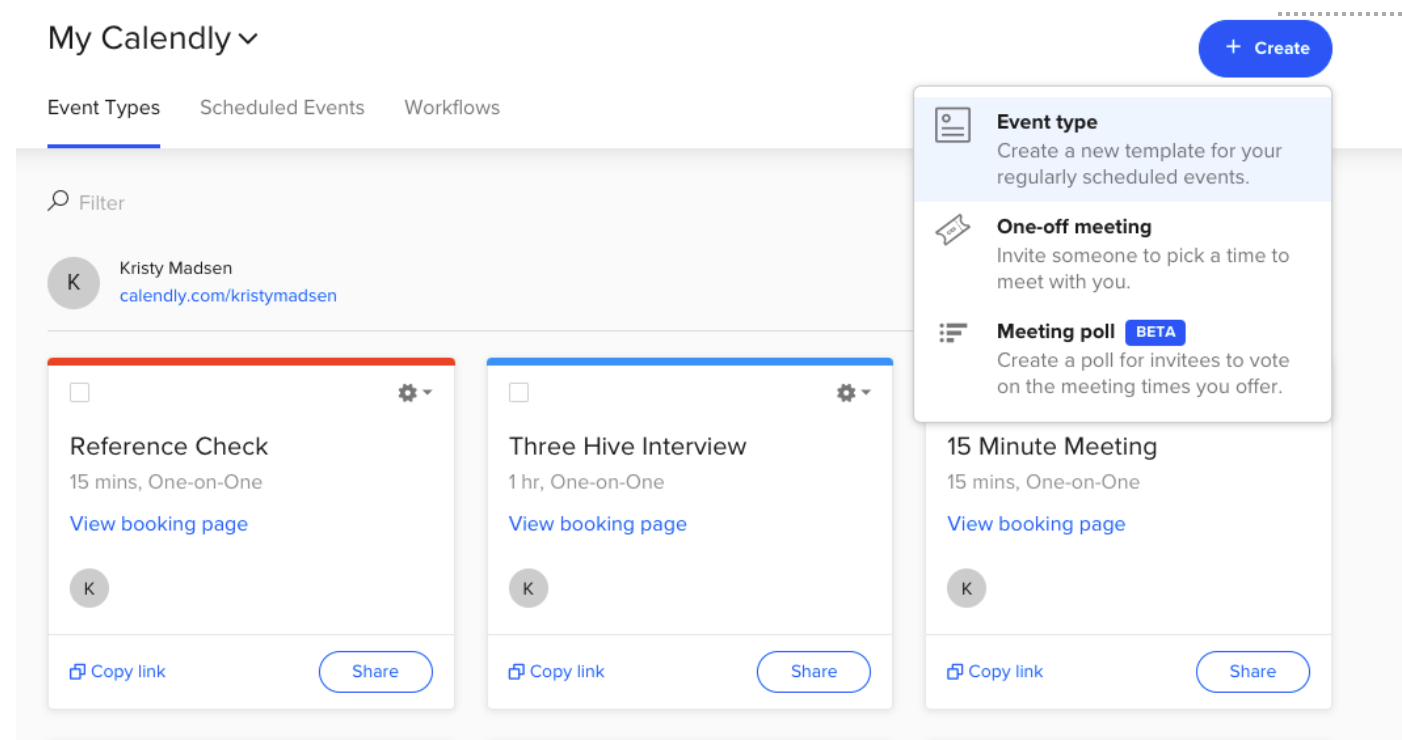Click the Filter magnifying glass icon
This screenshot has height=740, width=1402.
click(58, 202)
